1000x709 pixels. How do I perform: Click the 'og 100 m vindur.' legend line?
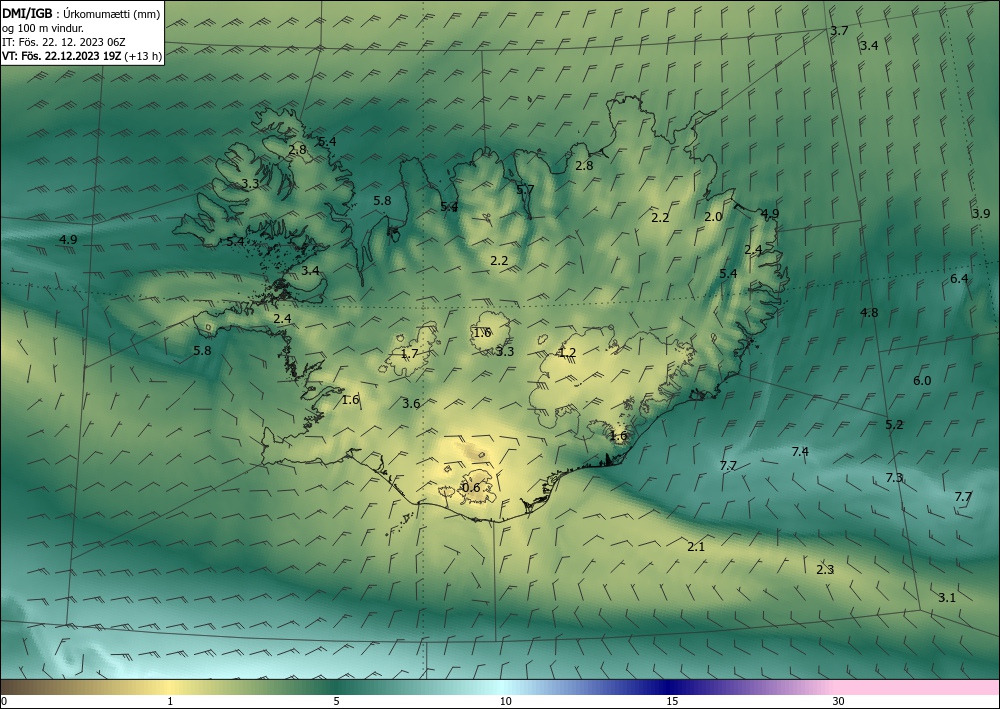click(43, 27)
